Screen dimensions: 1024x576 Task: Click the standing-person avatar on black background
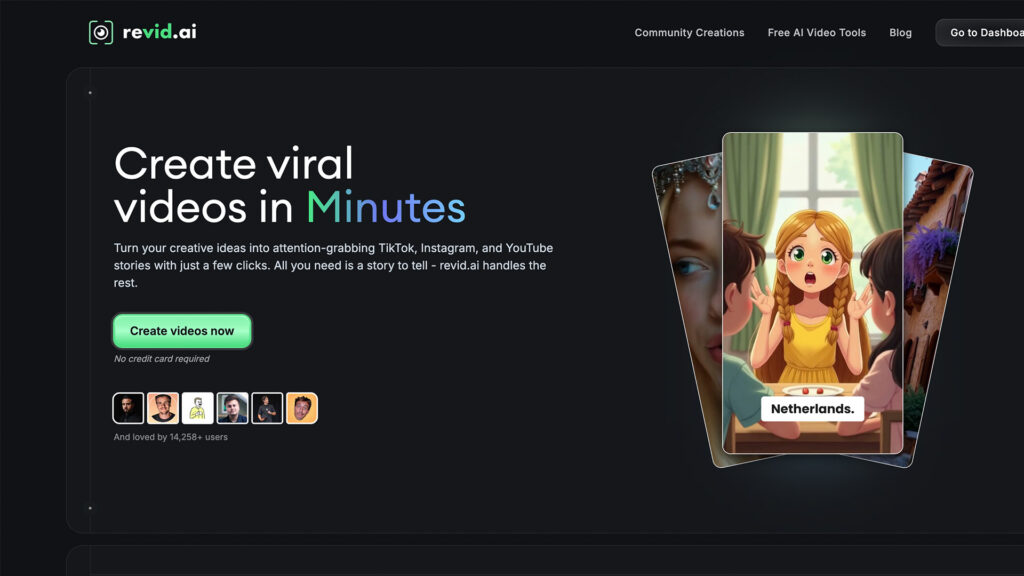point(267,408)
